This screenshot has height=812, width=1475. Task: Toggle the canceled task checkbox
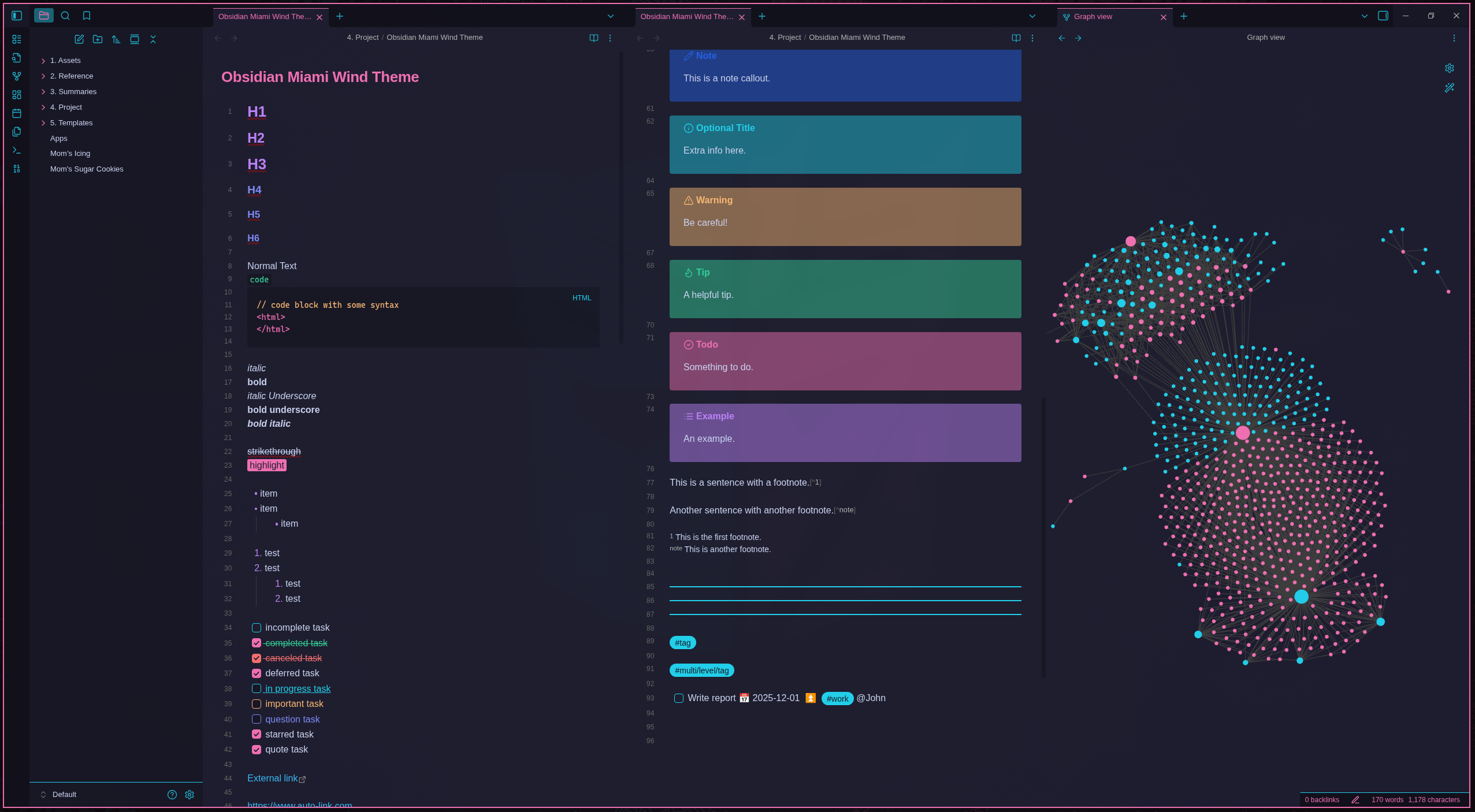point(257,658)
